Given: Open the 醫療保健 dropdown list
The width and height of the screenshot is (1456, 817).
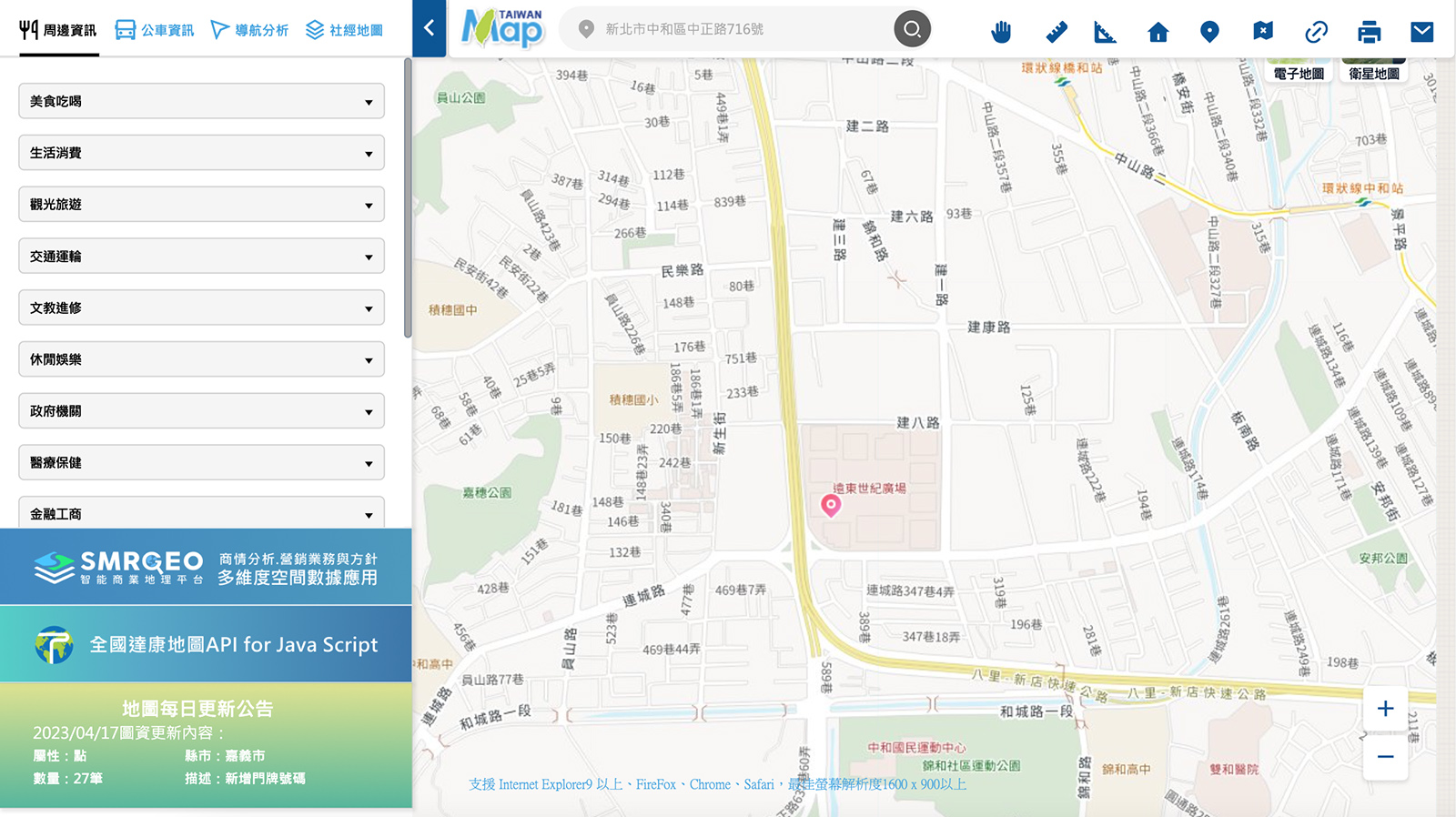Looking at the screenshot, I should [201, 462].
